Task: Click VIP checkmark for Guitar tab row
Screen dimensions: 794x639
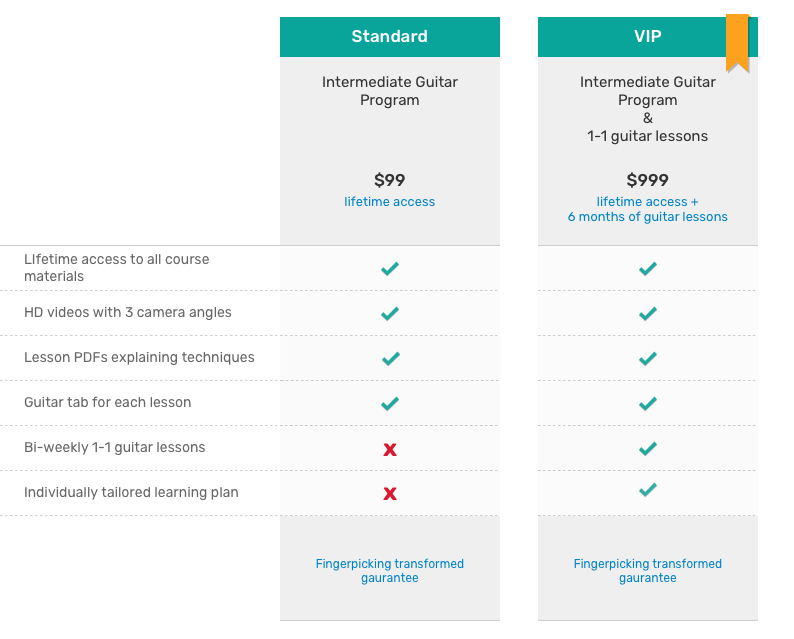Action: click(x=648, y=404)
